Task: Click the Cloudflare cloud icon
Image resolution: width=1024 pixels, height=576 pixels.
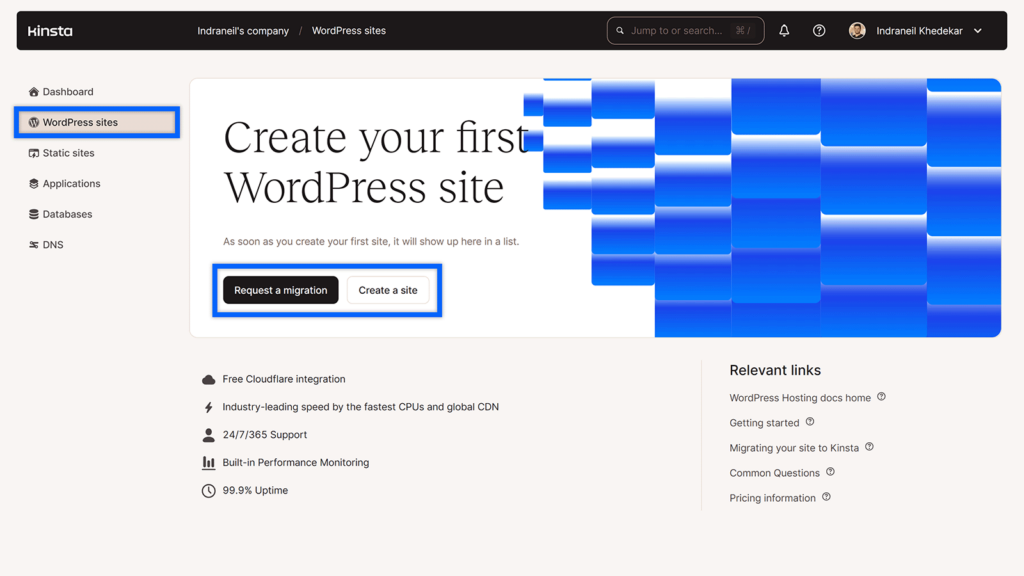Action: (x=208, y=379)
